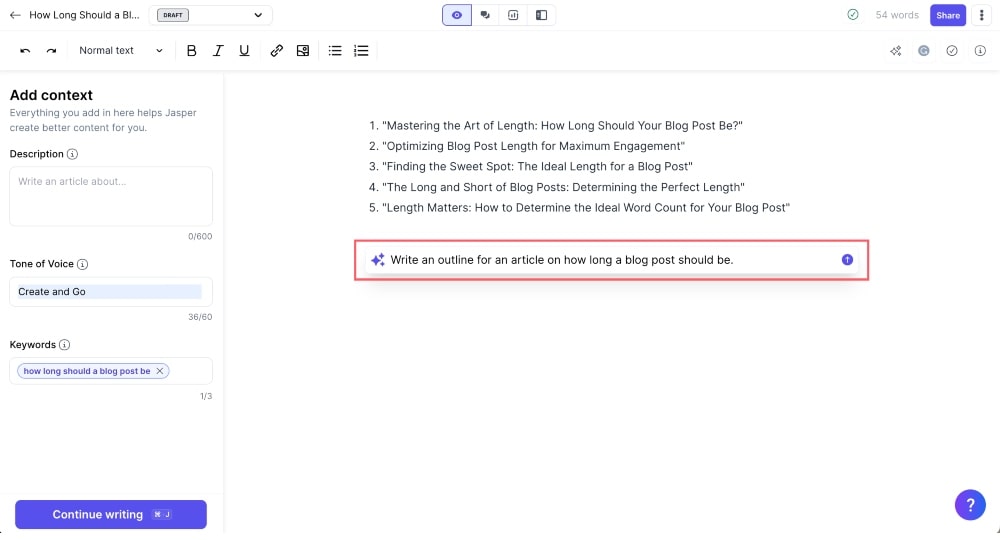Screen dimensions: 1000x540
Task: Undo the last edit
Action: [25, 51]
